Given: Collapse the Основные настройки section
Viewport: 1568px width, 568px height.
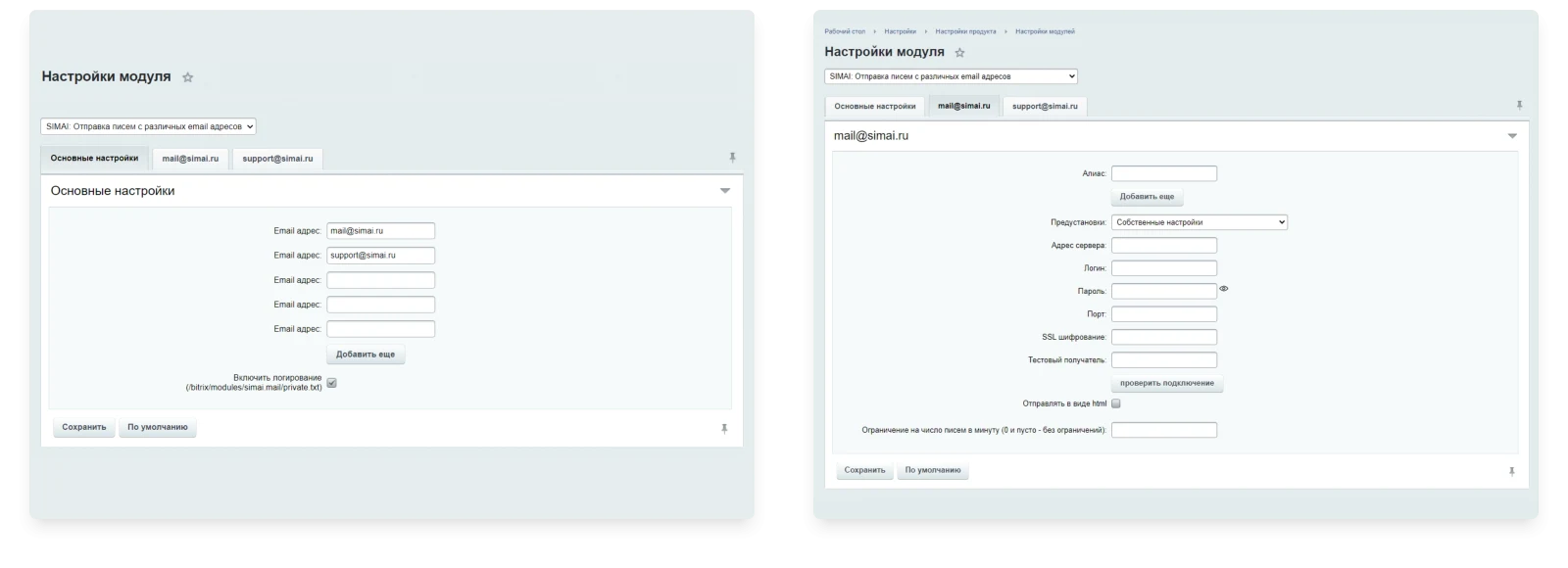Looking at the screenshot, I should click(x=725, y=191).
